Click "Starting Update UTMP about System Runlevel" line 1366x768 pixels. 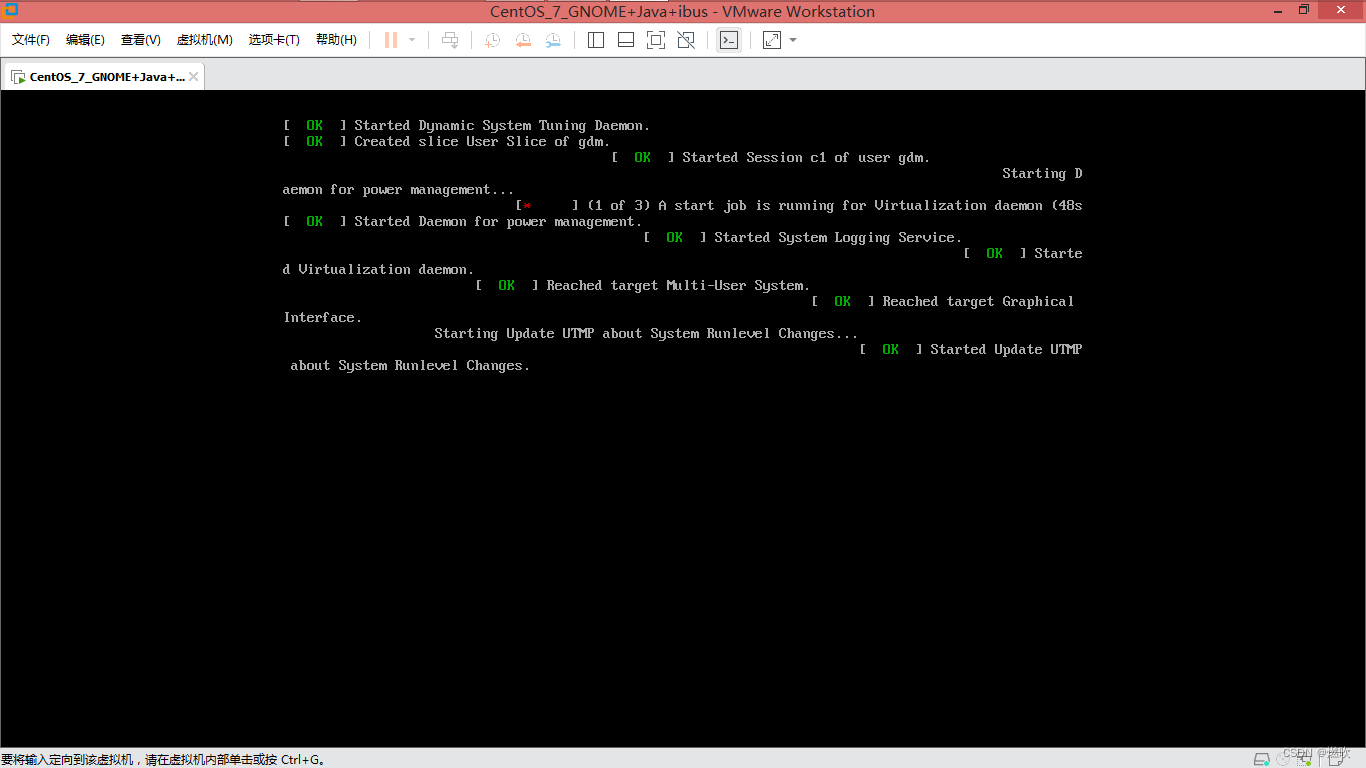point(646,334)
